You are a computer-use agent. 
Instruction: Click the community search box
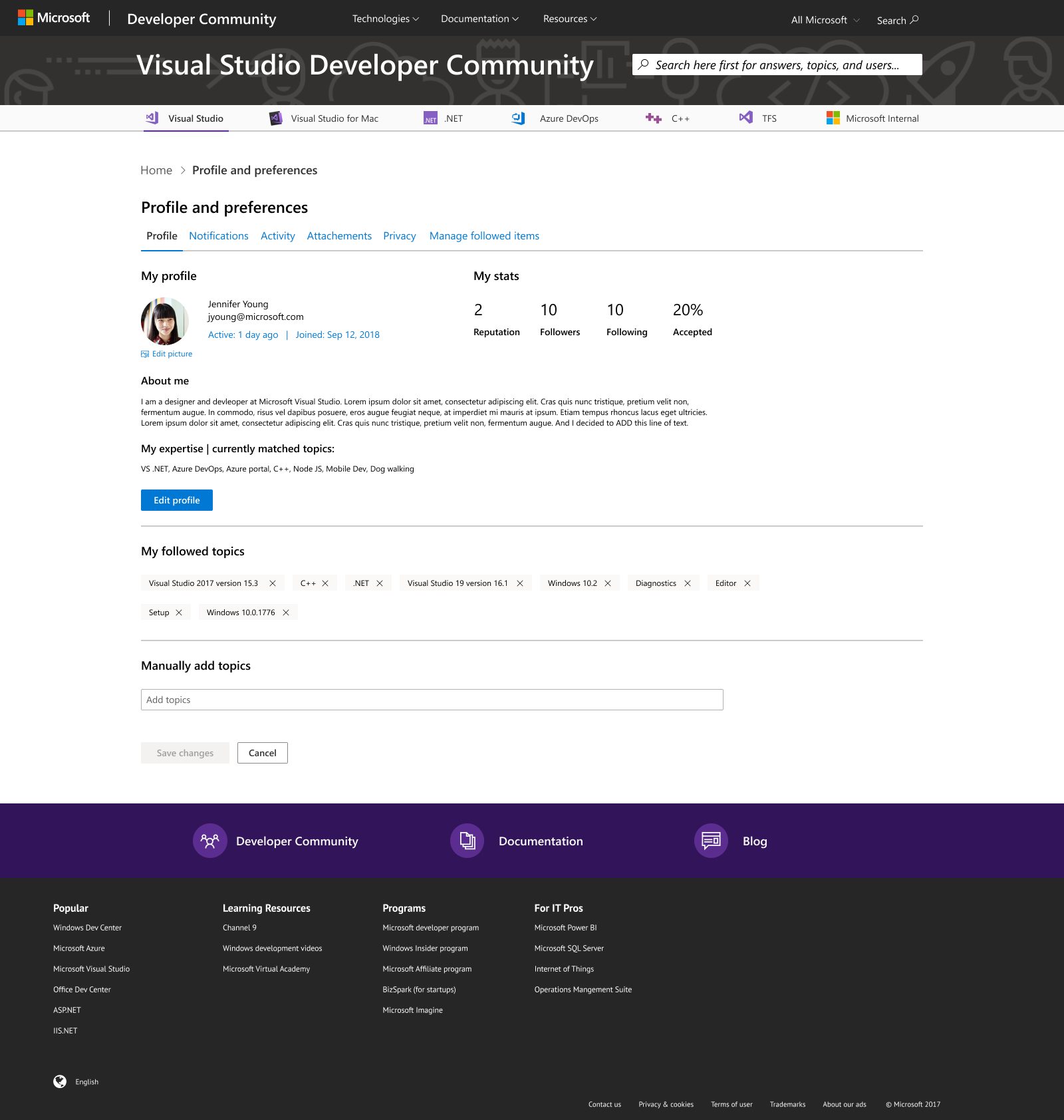tap(777, 65)
